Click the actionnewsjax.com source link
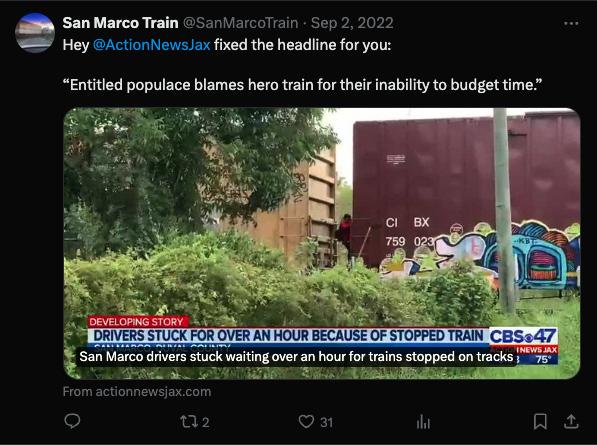Image resolution: width=597 pixels, height=445 pixels. pos(137,392)
